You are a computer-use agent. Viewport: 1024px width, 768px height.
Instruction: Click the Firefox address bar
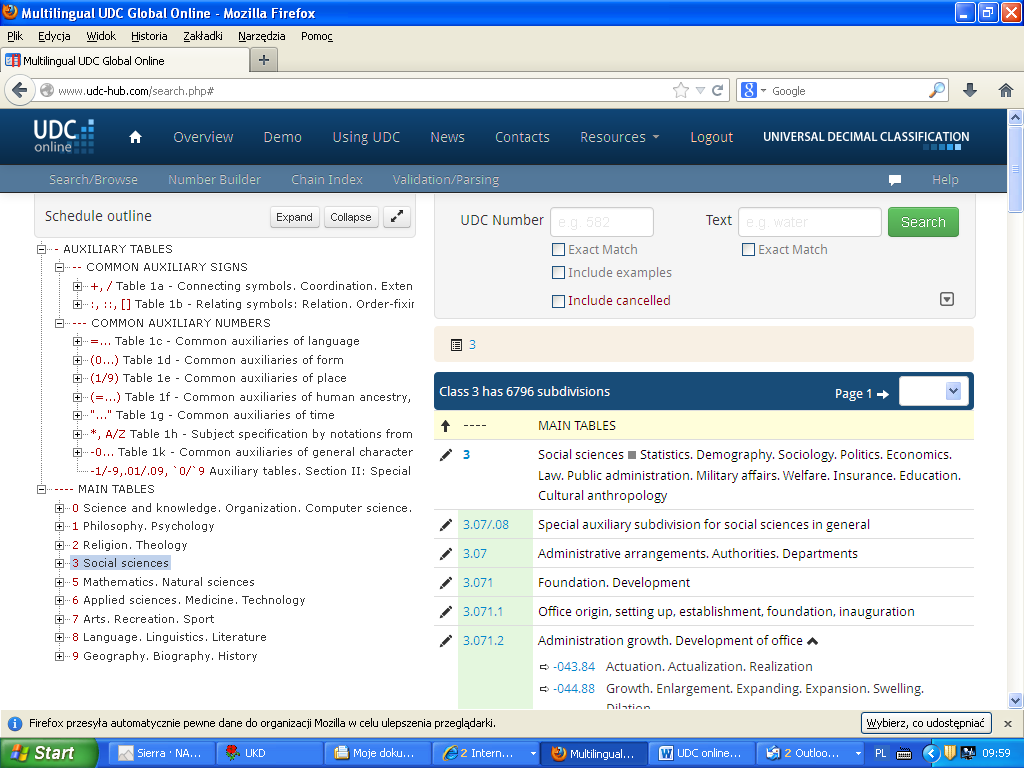(362, 91)
